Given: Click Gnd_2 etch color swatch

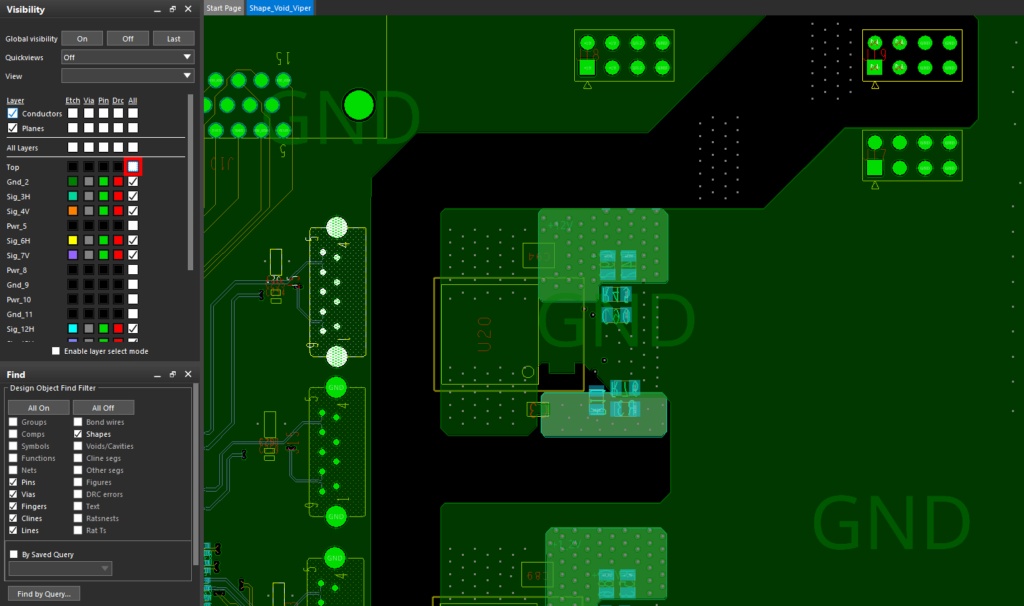Looking at the screenshot, I should (72, 182).
